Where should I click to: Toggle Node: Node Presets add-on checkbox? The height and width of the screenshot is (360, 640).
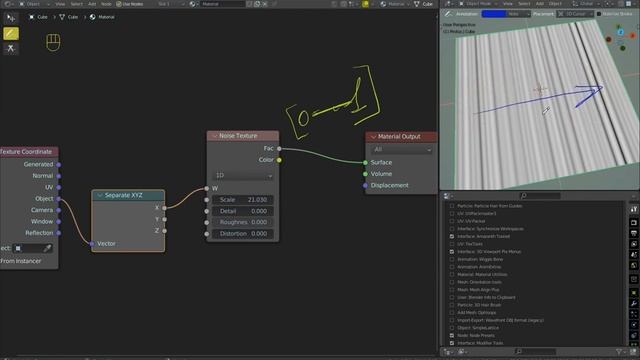pos(451,336)
